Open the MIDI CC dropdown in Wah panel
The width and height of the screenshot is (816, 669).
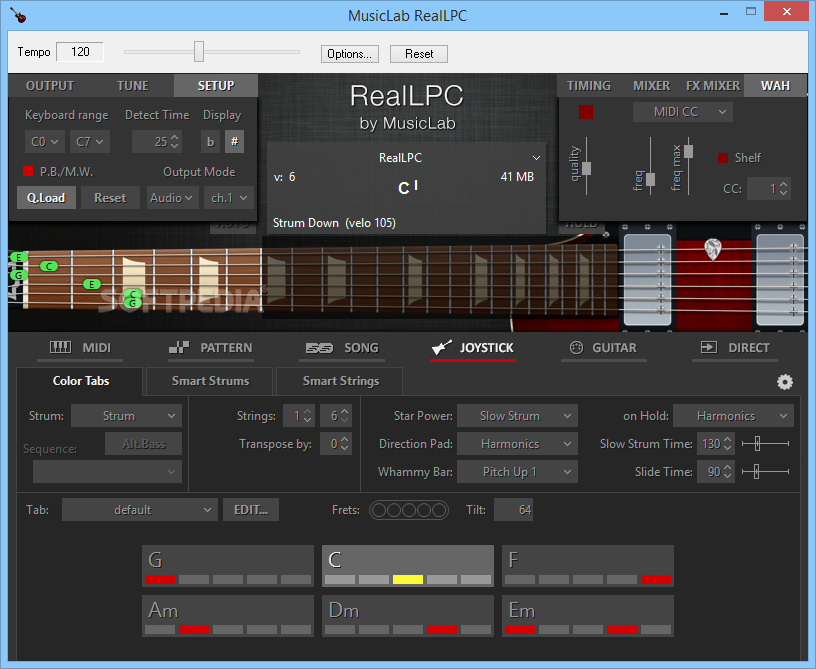683,112
